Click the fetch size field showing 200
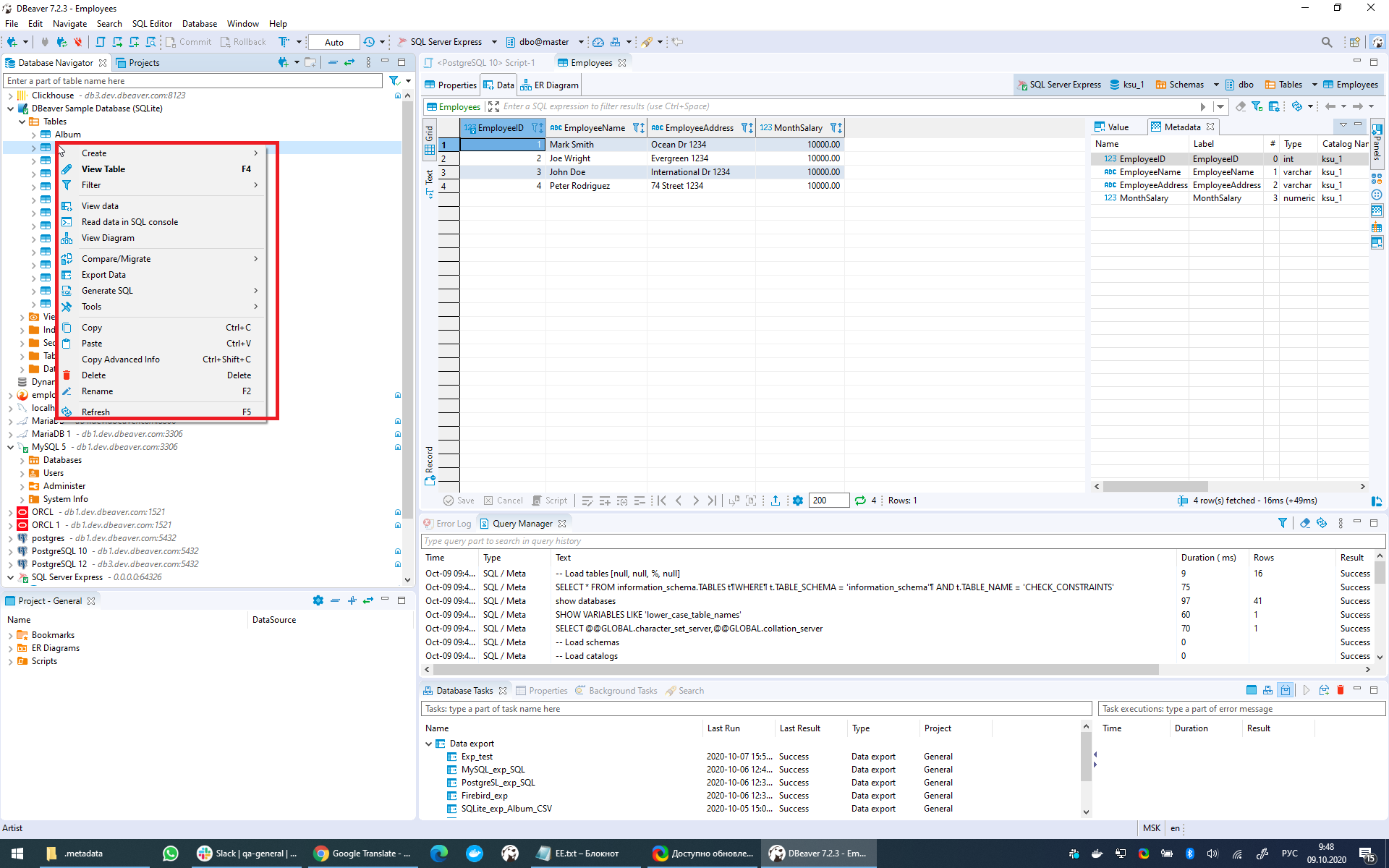This screenshot has width=1389, height=868. pos(829,500)
